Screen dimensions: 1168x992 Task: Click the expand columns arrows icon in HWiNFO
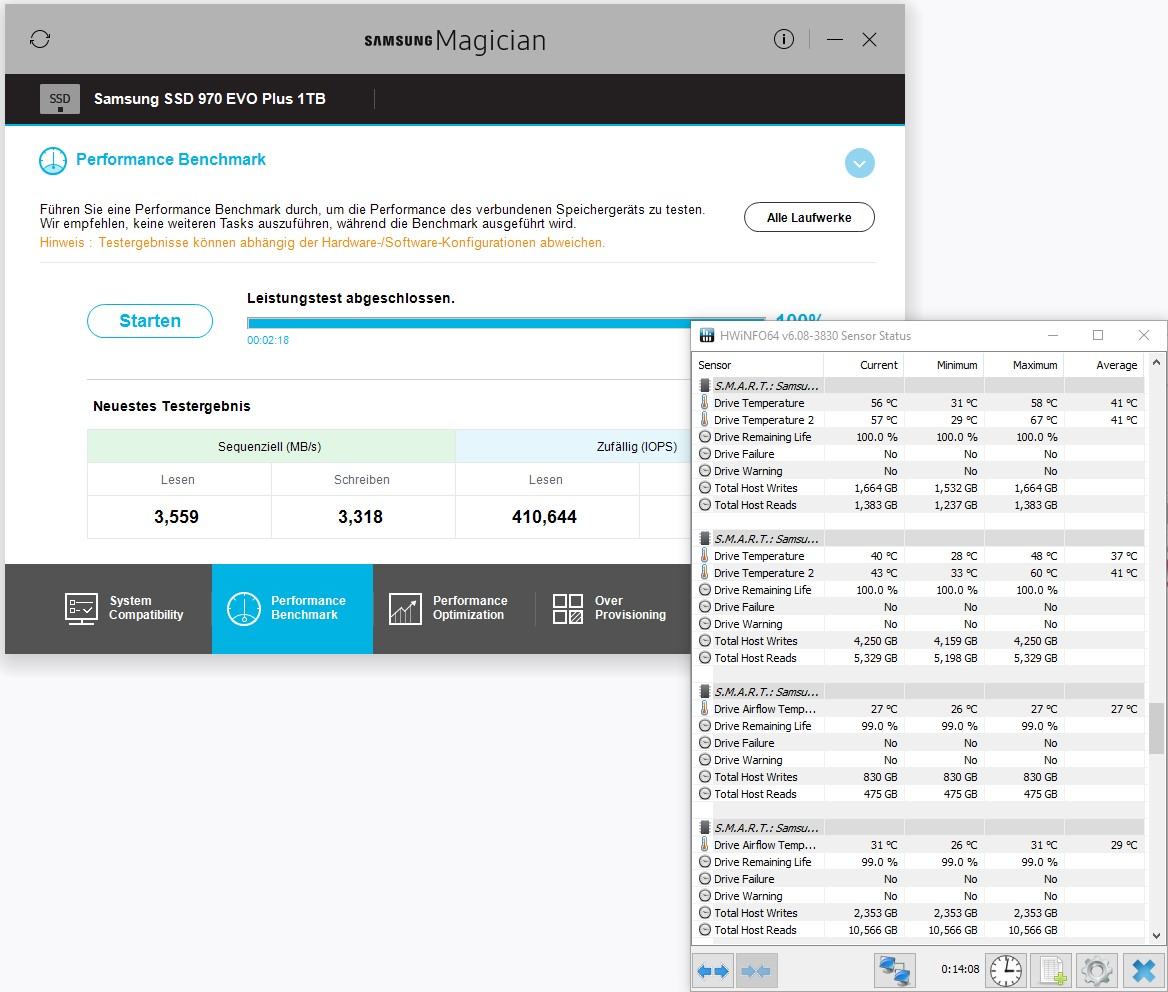pyautogui.click(x=713, y=970)
